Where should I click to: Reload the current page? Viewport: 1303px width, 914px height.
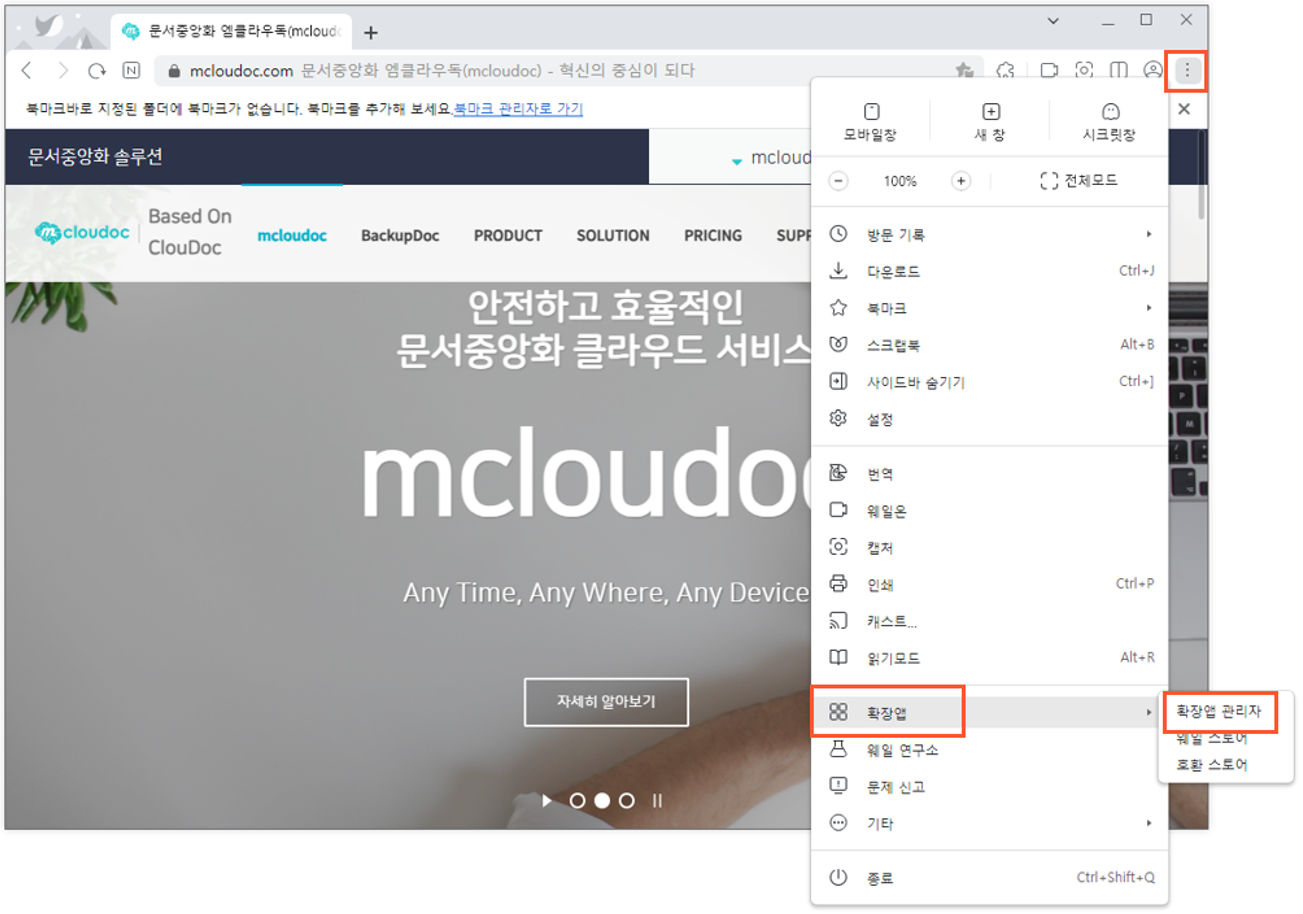[97, 70]
